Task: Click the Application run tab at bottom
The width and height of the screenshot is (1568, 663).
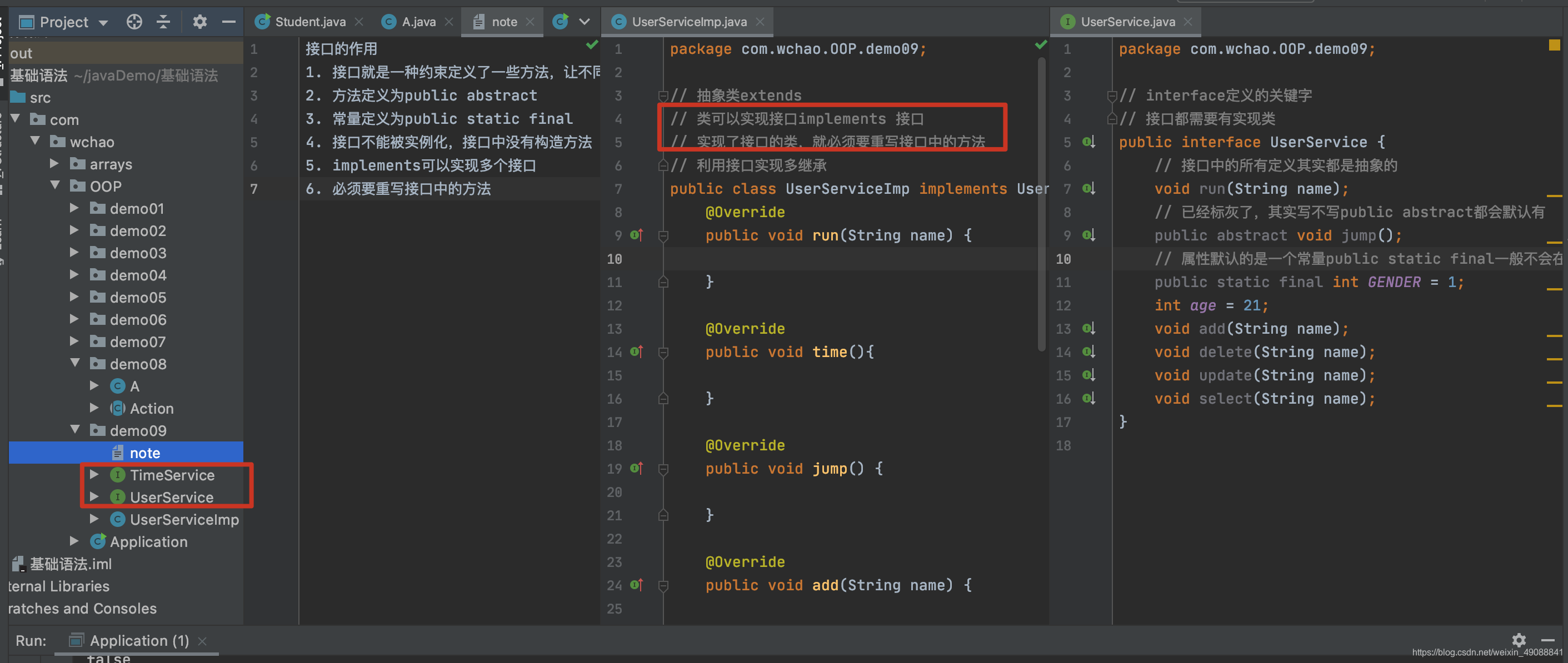Action: (x=134, y=640)
